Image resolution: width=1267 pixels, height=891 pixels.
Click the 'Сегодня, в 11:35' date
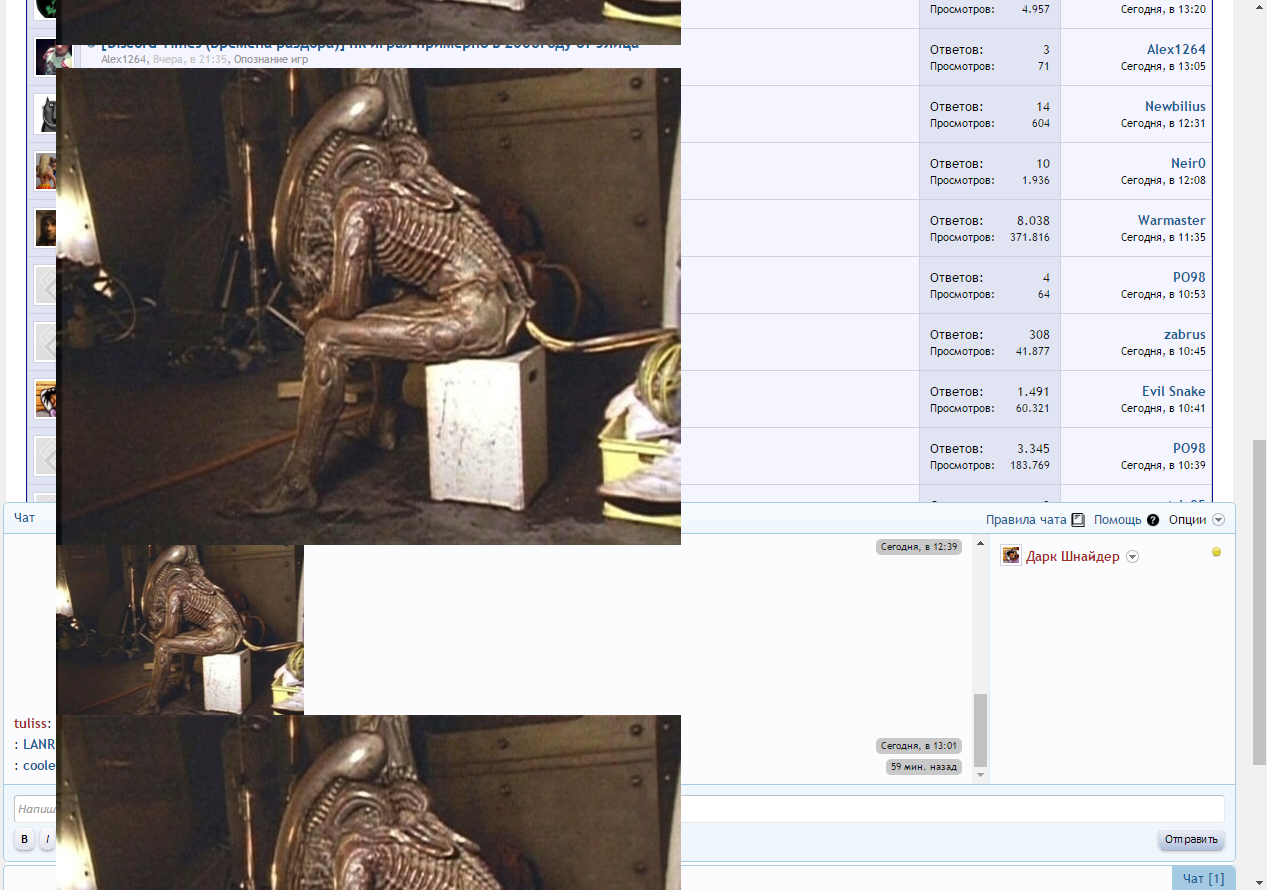(x=1163, y=237)
